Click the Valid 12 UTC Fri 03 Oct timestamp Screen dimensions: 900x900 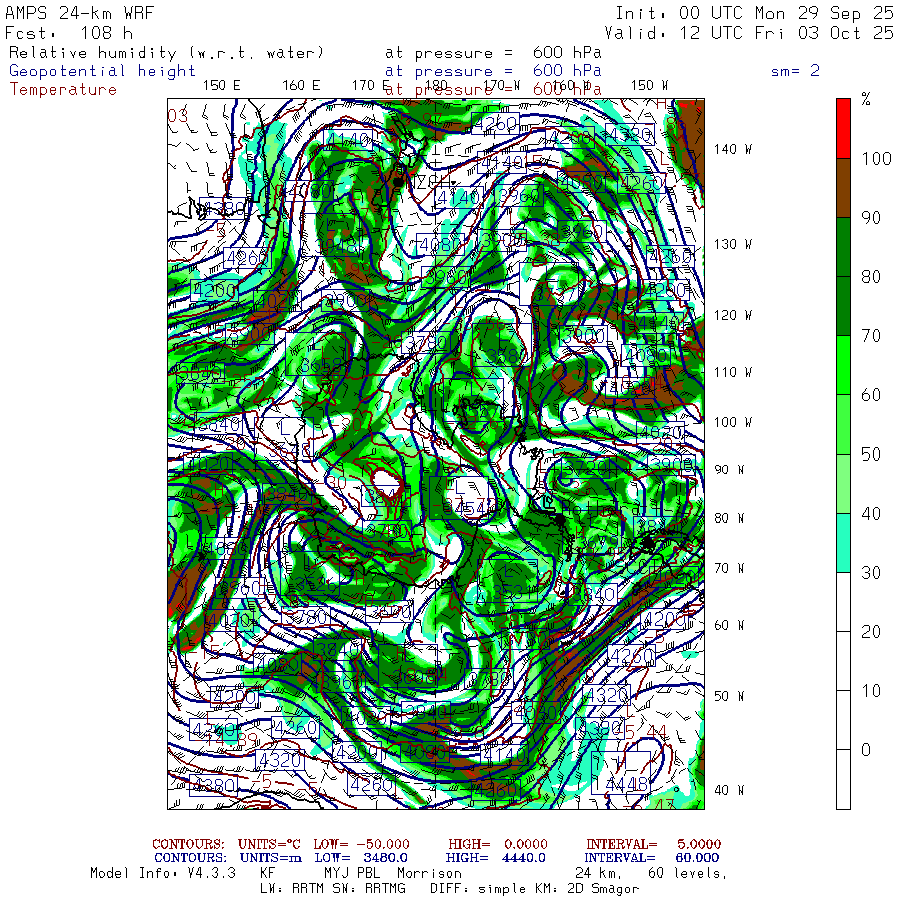coord(749,33)
